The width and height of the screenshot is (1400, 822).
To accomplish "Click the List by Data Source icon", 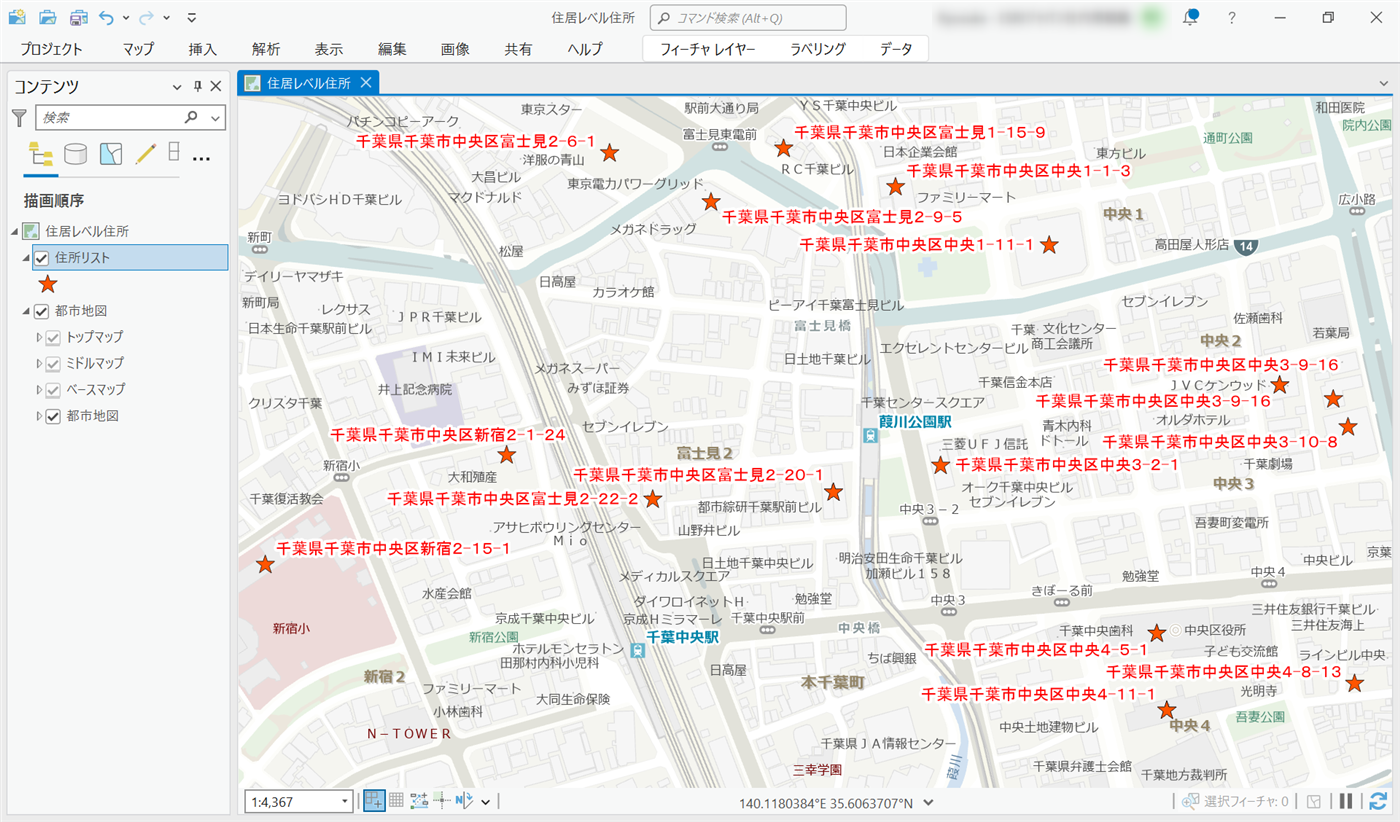I will pyautogui.click(x=75, y=154).
